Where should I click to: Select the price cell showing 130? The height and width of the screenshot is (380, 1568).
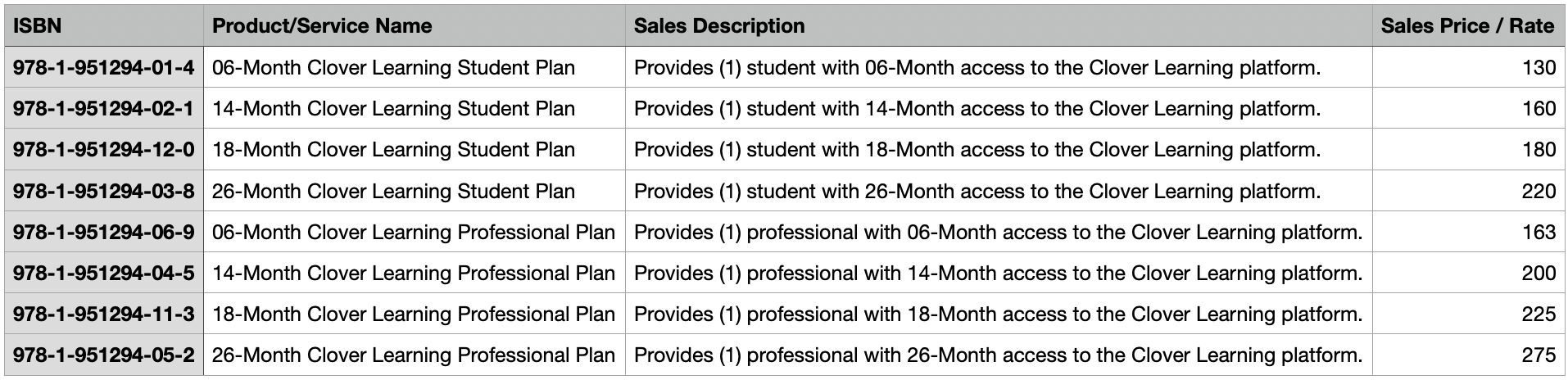coord(1468,67)
